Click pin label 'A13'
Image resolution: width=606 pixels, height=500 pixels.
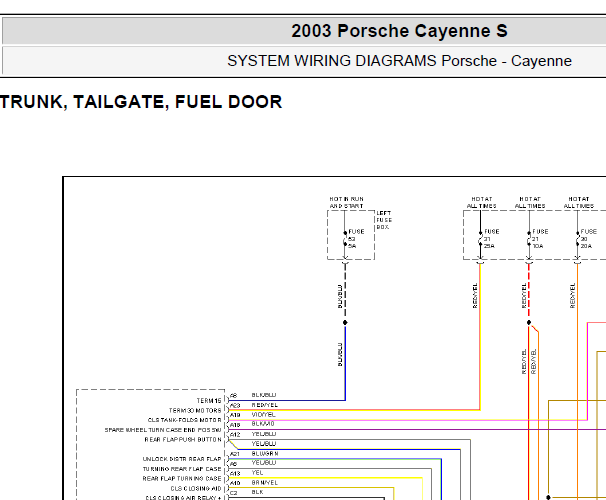click(235, 473)
